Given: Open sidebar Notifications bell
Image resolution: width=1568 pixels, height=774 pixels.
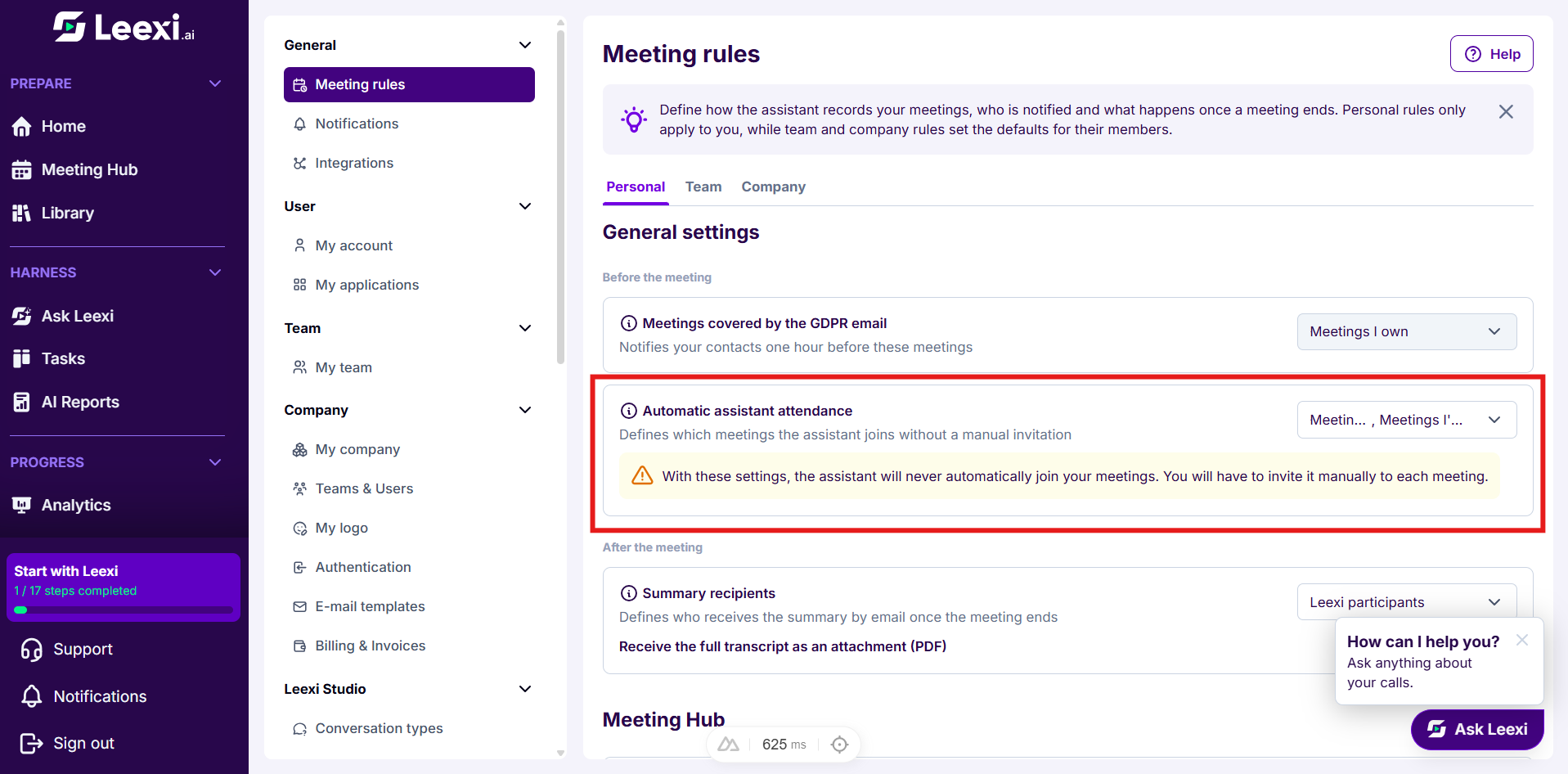Looking at the screenshot, I should click(83, 696).
